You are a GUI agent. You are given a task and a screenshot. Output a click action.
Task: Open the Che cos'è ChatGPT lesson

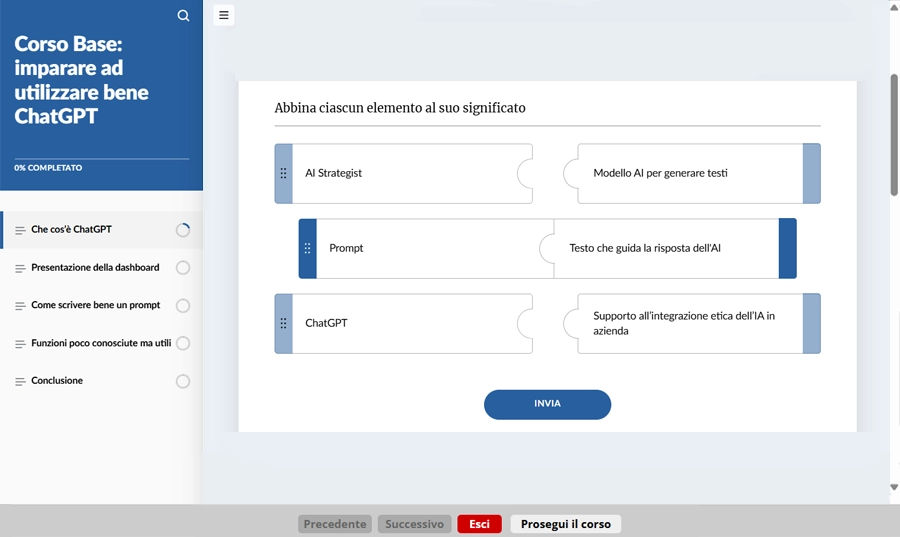102,229
